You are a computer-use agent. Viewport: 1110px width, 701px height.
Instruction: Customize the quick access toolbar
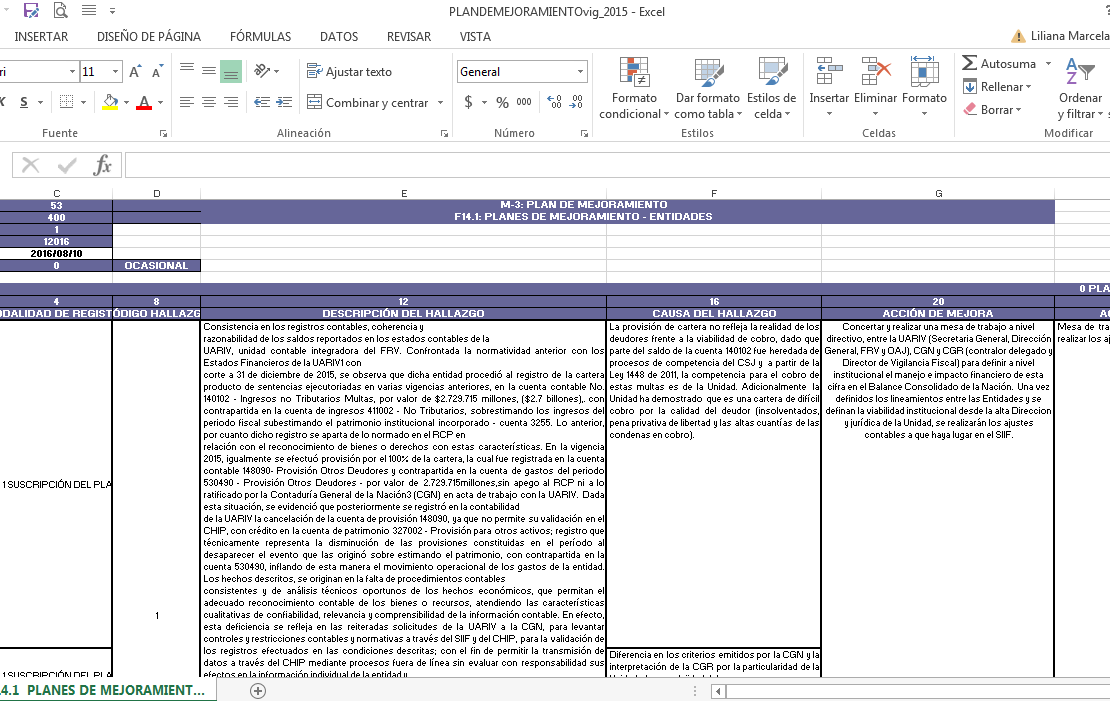[x=113, y=11]
